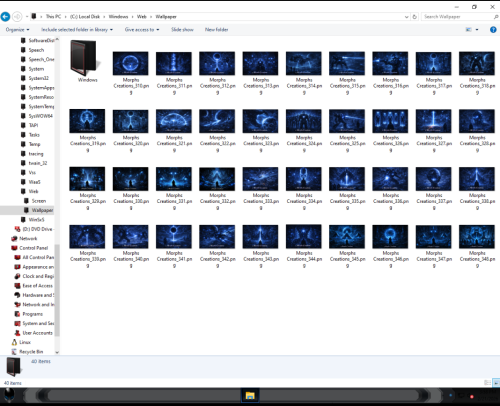
Task: Select Morphs Creations_345.png thumbnail
Action: tap(347, 237)
